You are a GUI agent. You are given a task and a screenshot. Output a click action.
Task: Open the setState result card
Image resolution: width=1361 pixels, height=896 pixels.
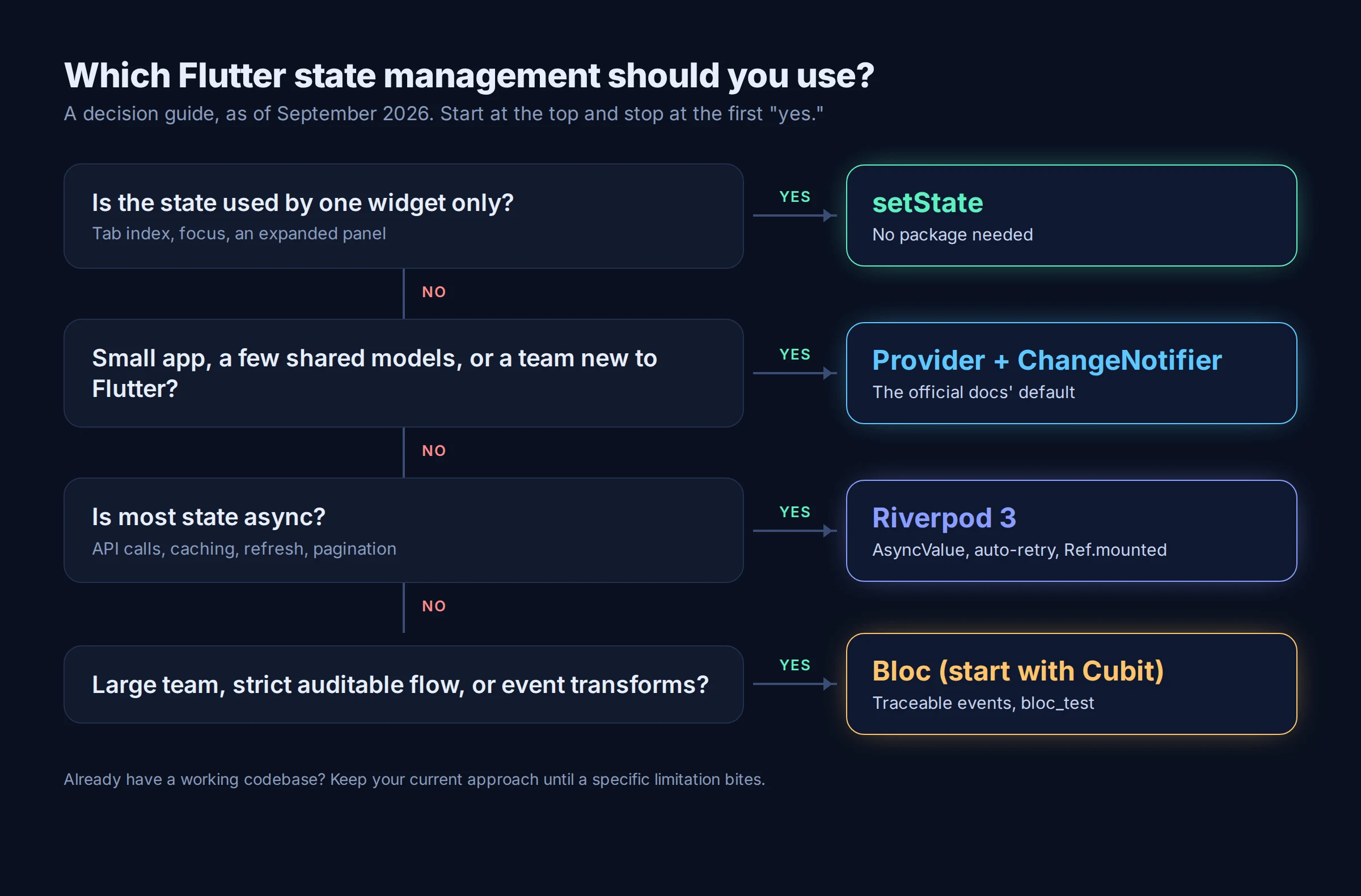(1071, 215)
